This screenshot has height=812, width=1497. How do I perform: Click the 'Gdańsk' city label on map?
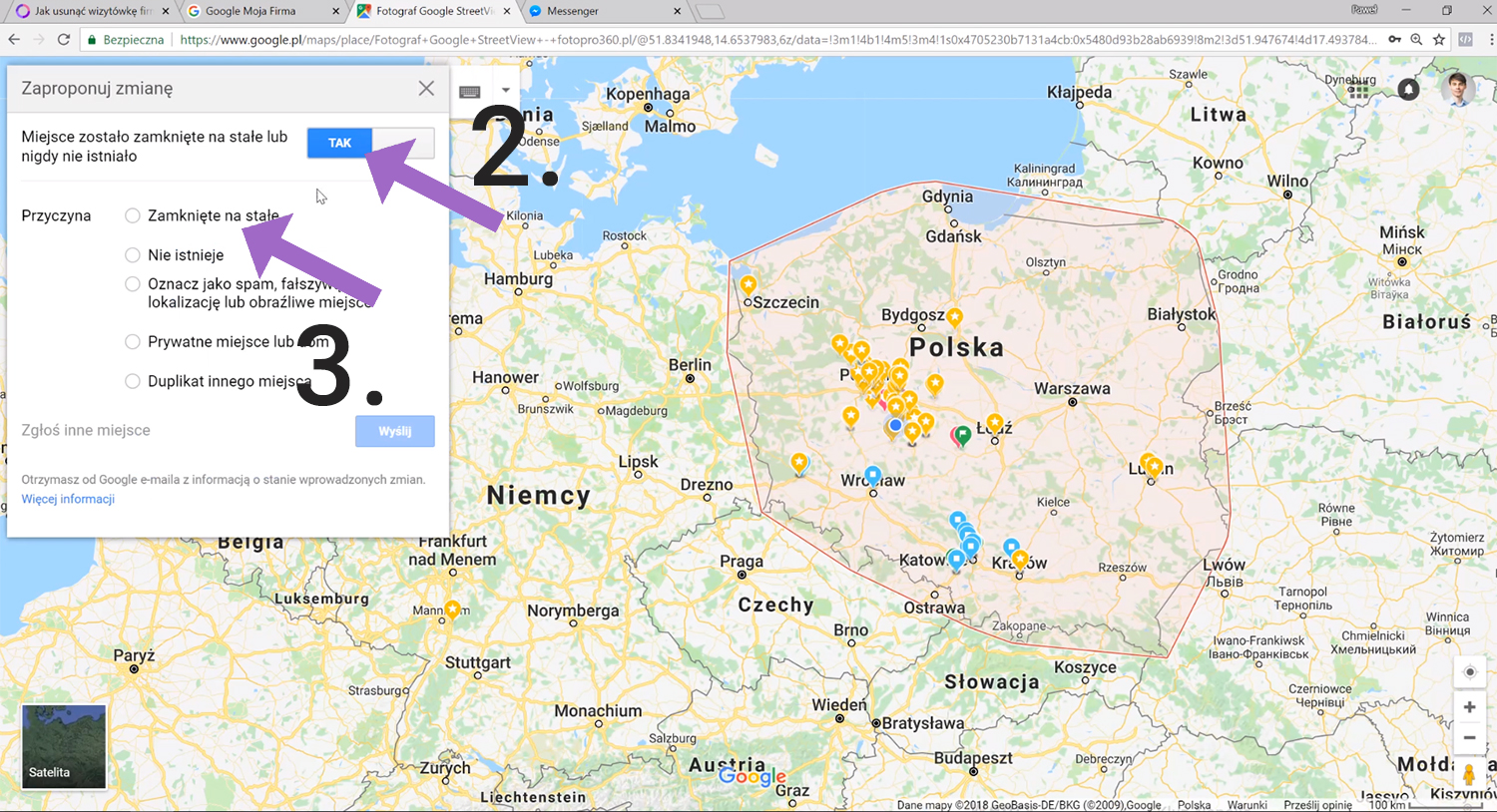tap(953, 236)
